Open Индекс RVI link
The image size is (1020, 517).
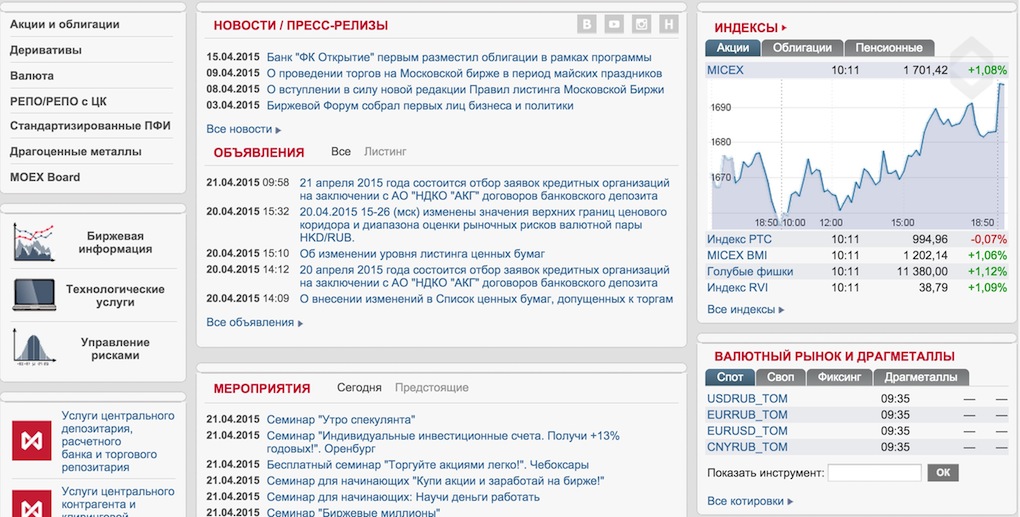click(738, 287)
